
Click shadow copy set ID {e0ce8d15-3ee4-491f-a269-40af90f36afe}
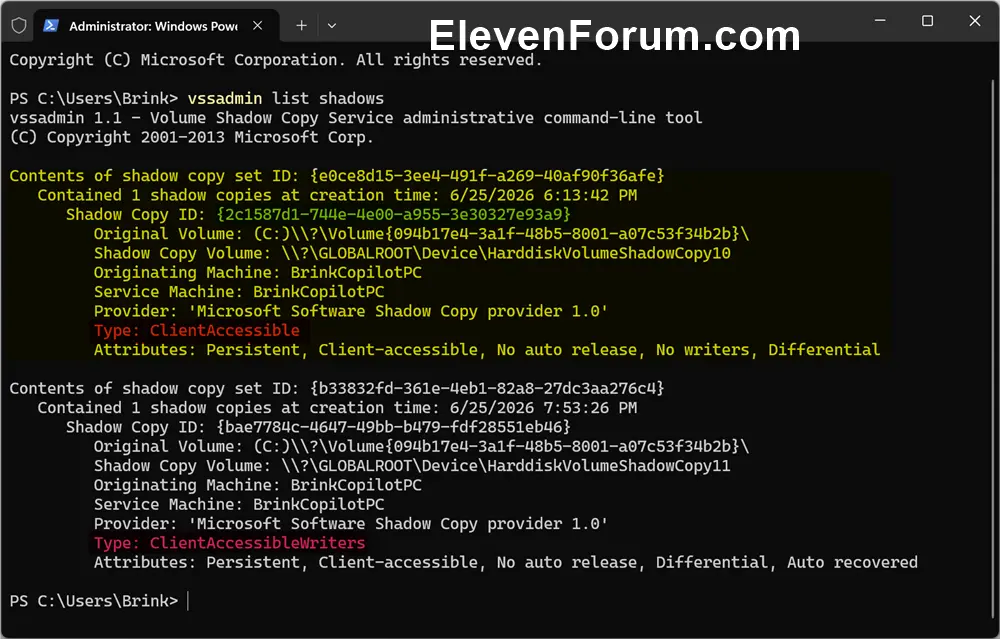[x=487, y=176]
